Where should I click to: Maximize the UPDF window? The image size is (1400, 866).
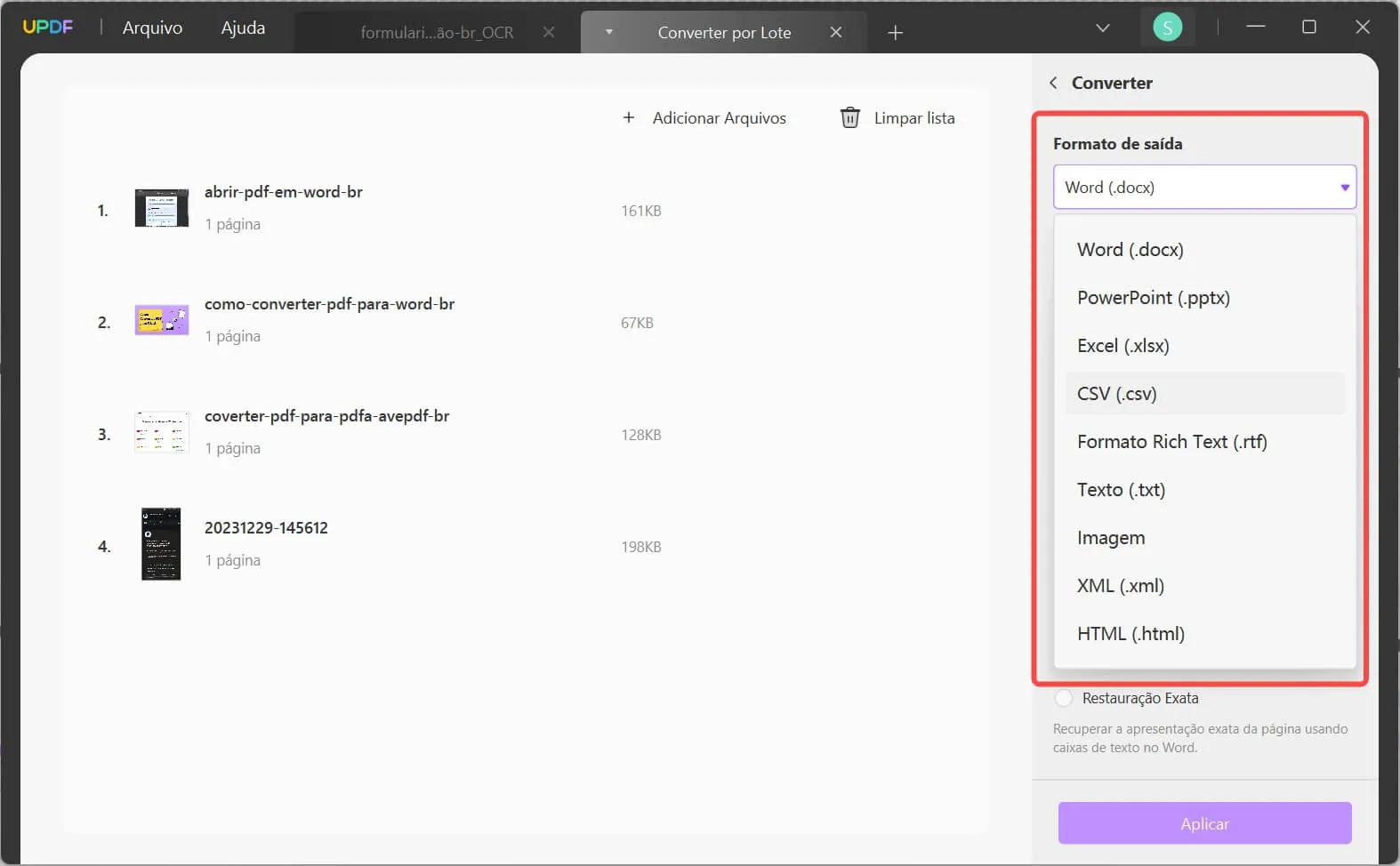[x=1309, y=27]
